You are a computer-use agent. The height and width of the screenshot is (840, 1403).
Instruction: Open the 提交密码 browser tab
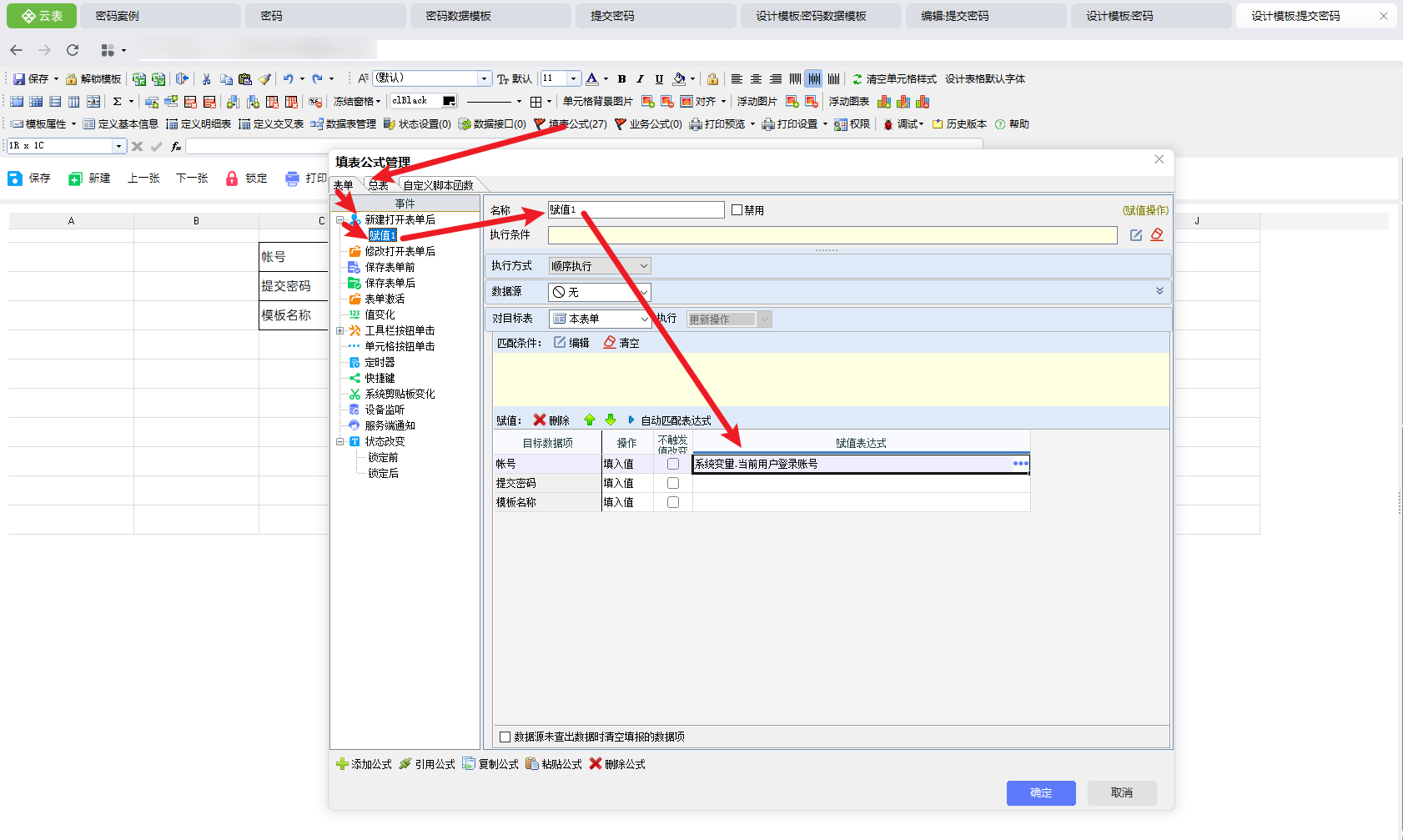point(656,16)
